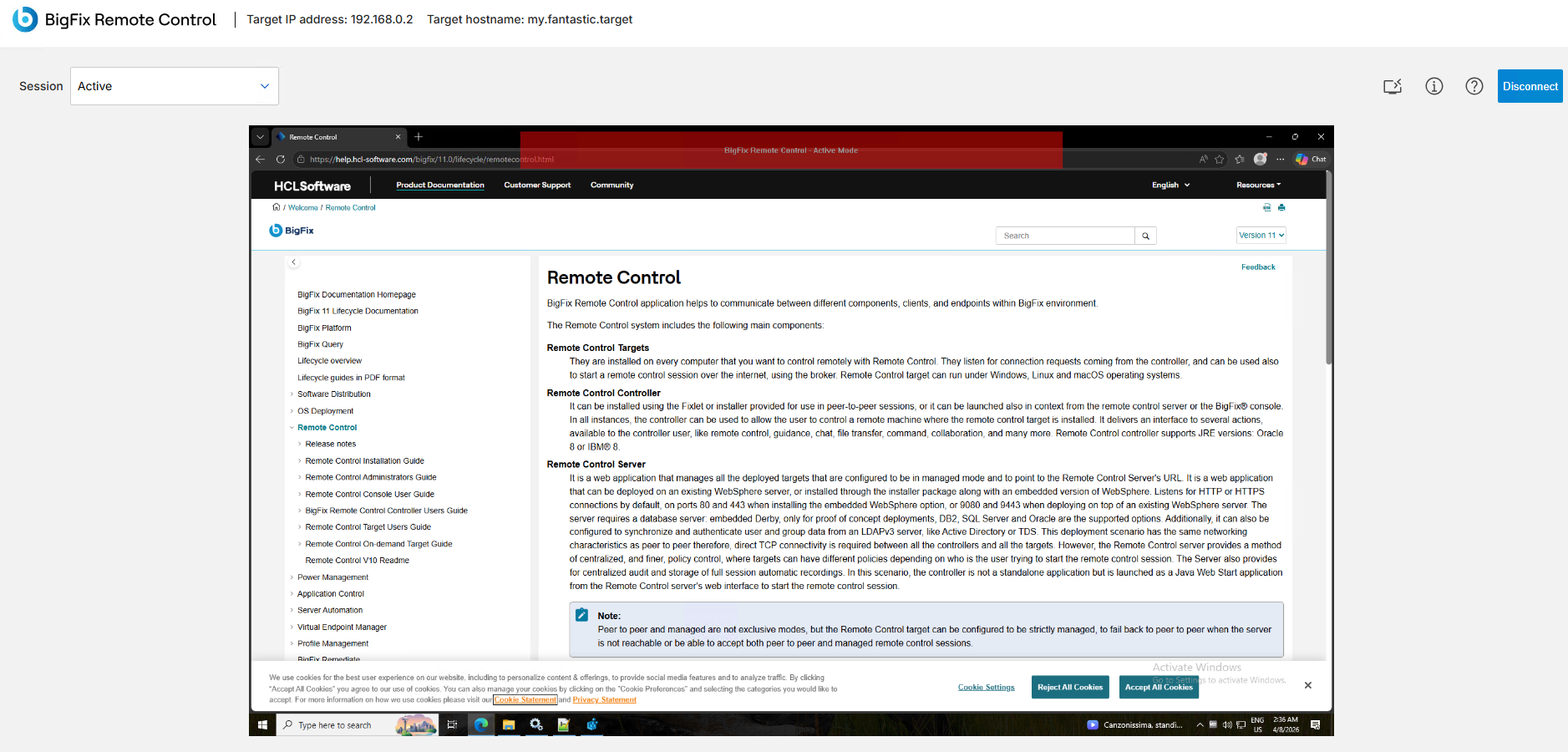Select the Remote Control browser tab

[x=338, y=137]
